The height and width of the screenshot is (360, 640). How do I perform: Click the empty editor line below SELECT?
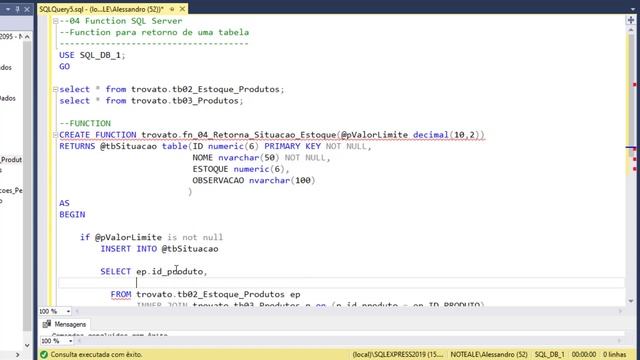[341, 283]
